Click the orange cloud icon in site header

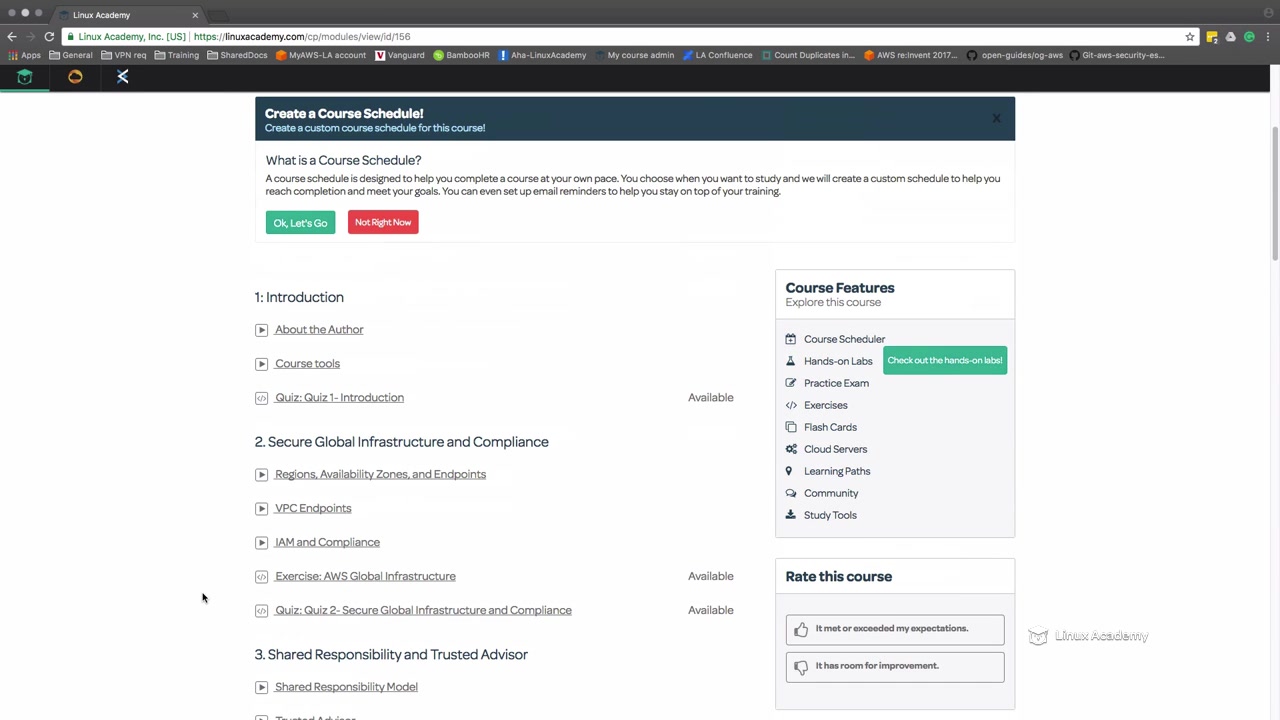[75, 77]
